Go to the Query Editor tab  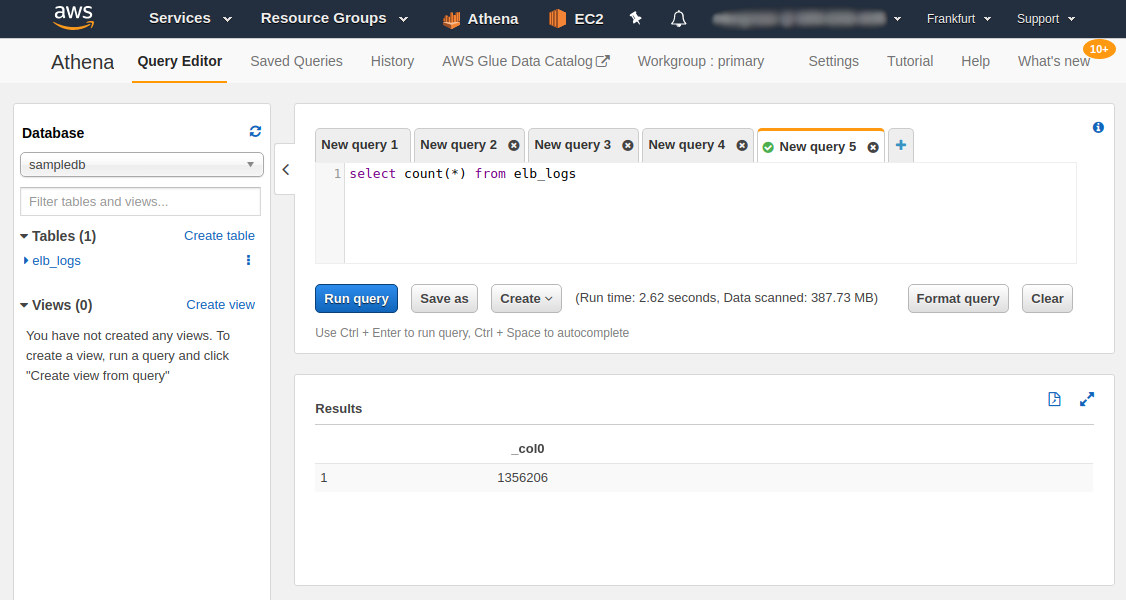pyautogui.click(x=180, y=61)
